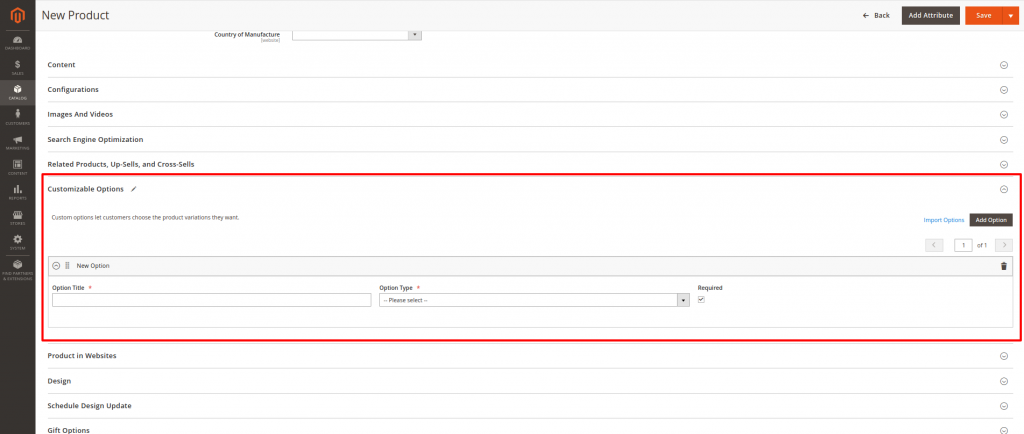
Task: Open the Dashboard section in sidebar
Action: (17, 42)
